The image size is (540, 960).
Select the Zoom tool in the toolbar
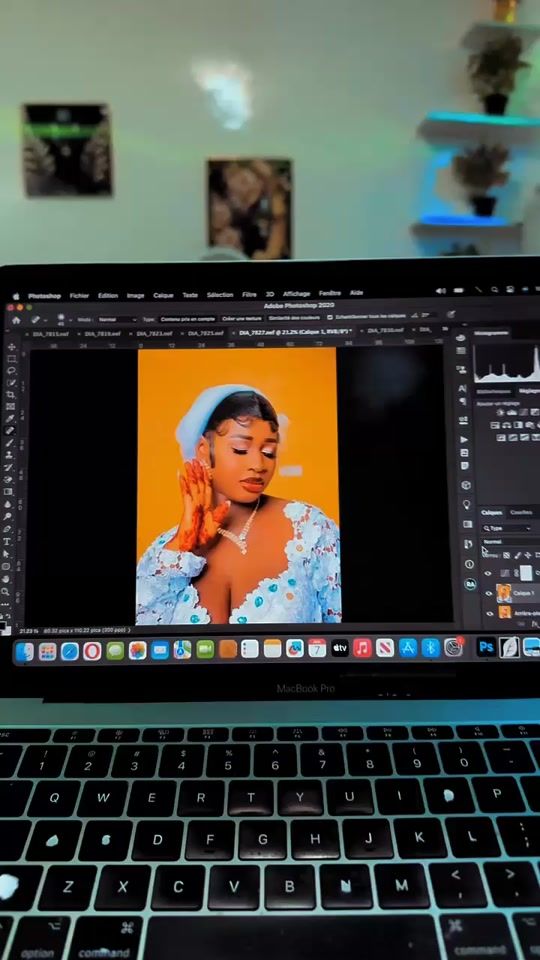click(6, 591)
